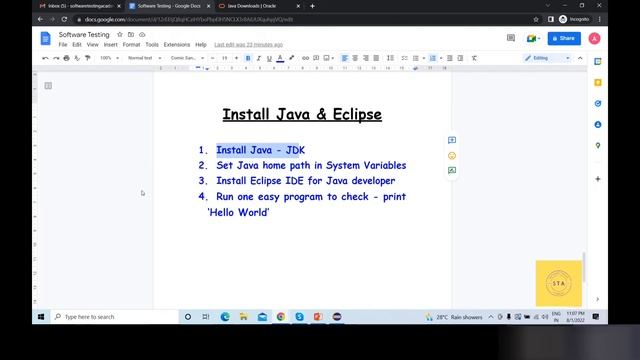The width and height of the screenshot is (640, 360).
Task: Open the zoom level dropdown
Action: [x=109, y=58]
